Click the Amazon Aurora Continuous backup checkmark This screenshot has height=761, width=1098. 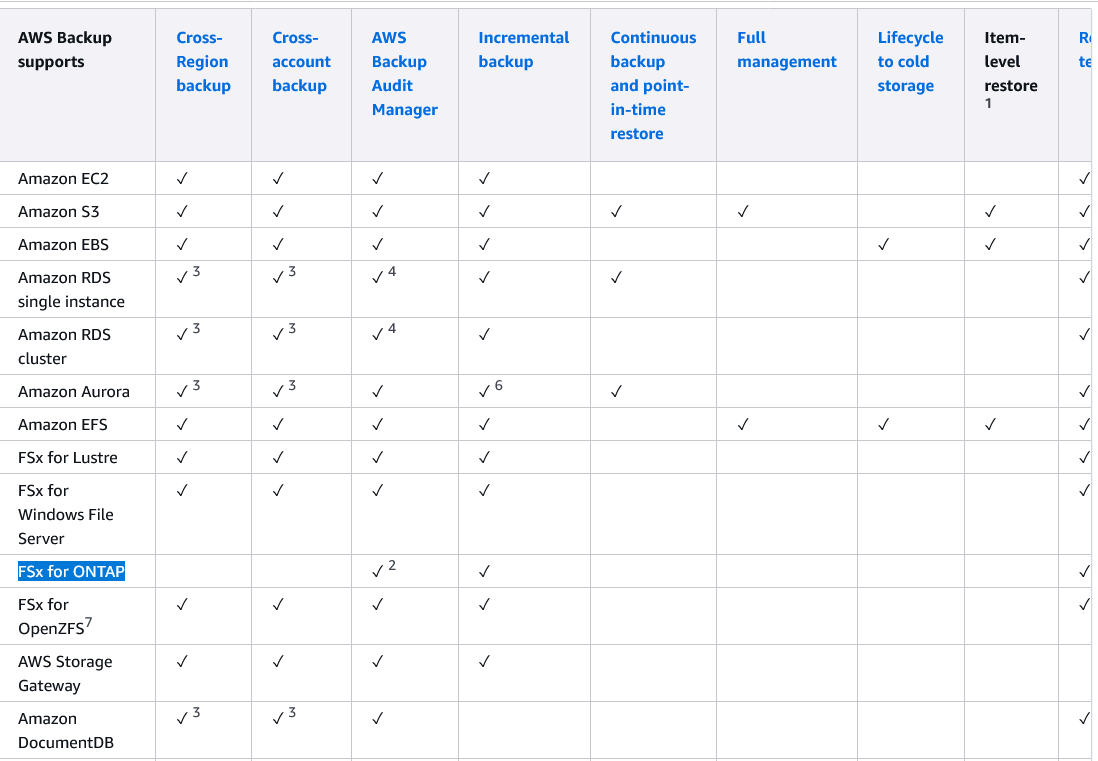click(x=616, y=392)
